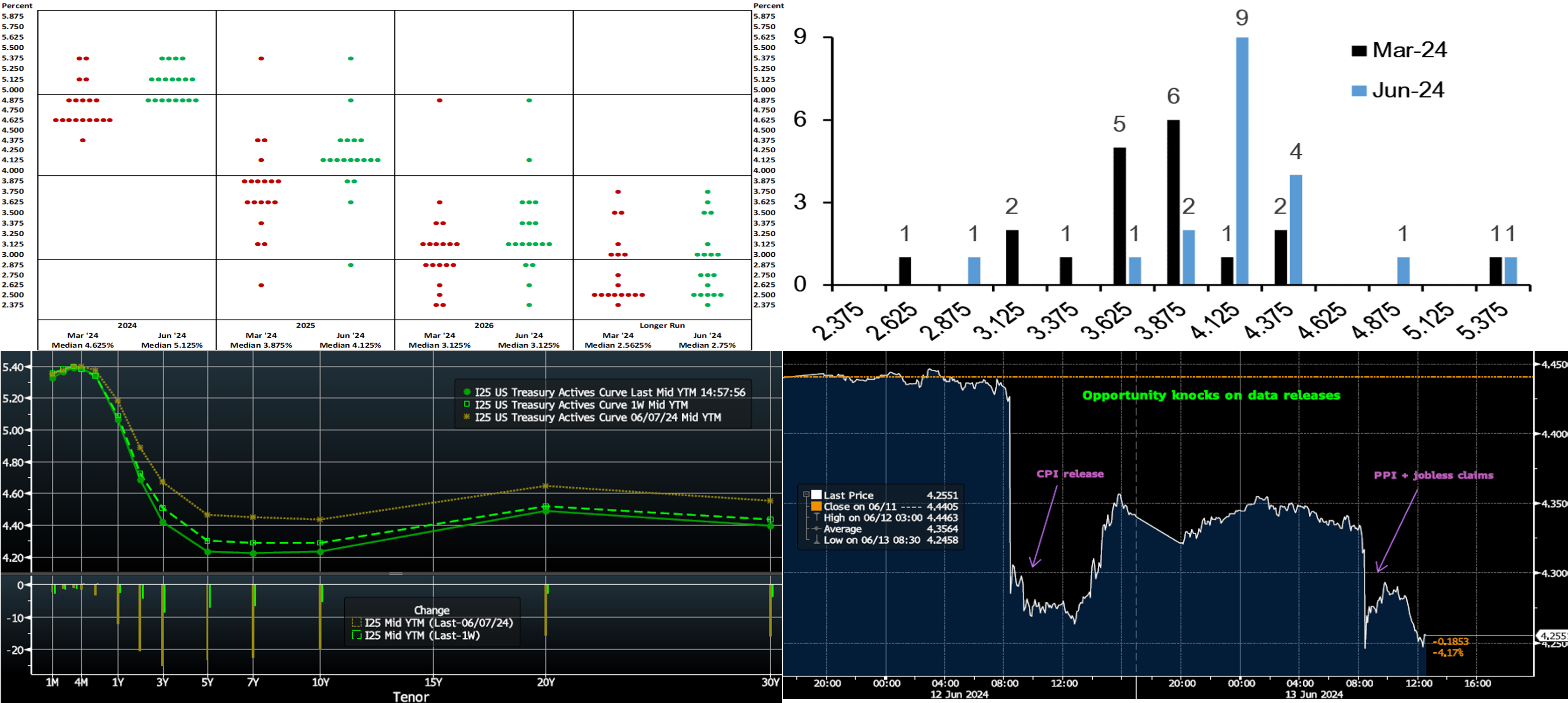The image size is (1568, 703).
Task: Click the High on 06/12 marker icon
Action: click(816, 518)
